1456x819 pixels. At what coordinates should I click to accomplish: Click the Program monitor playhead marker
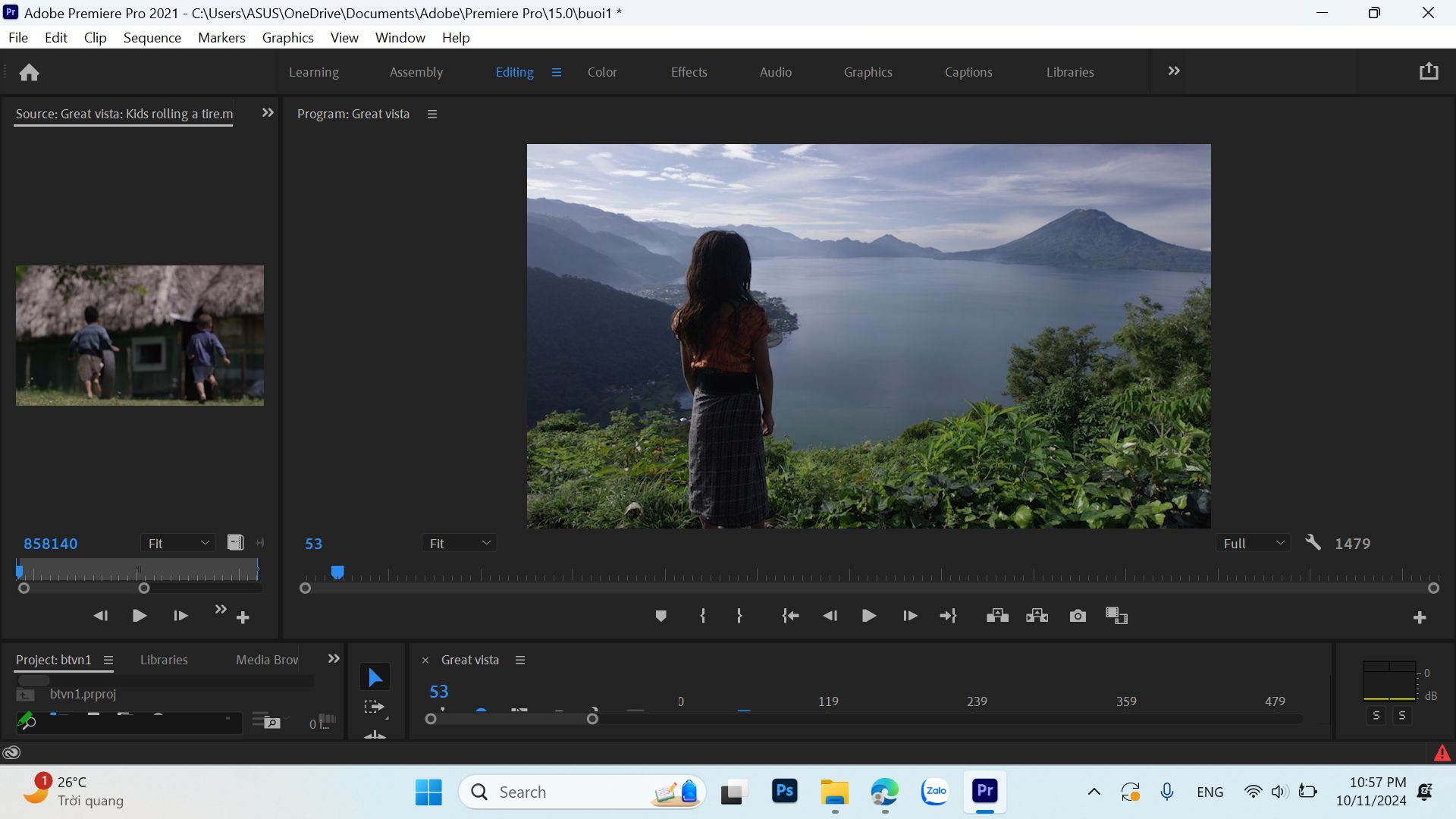click(337, 572)
